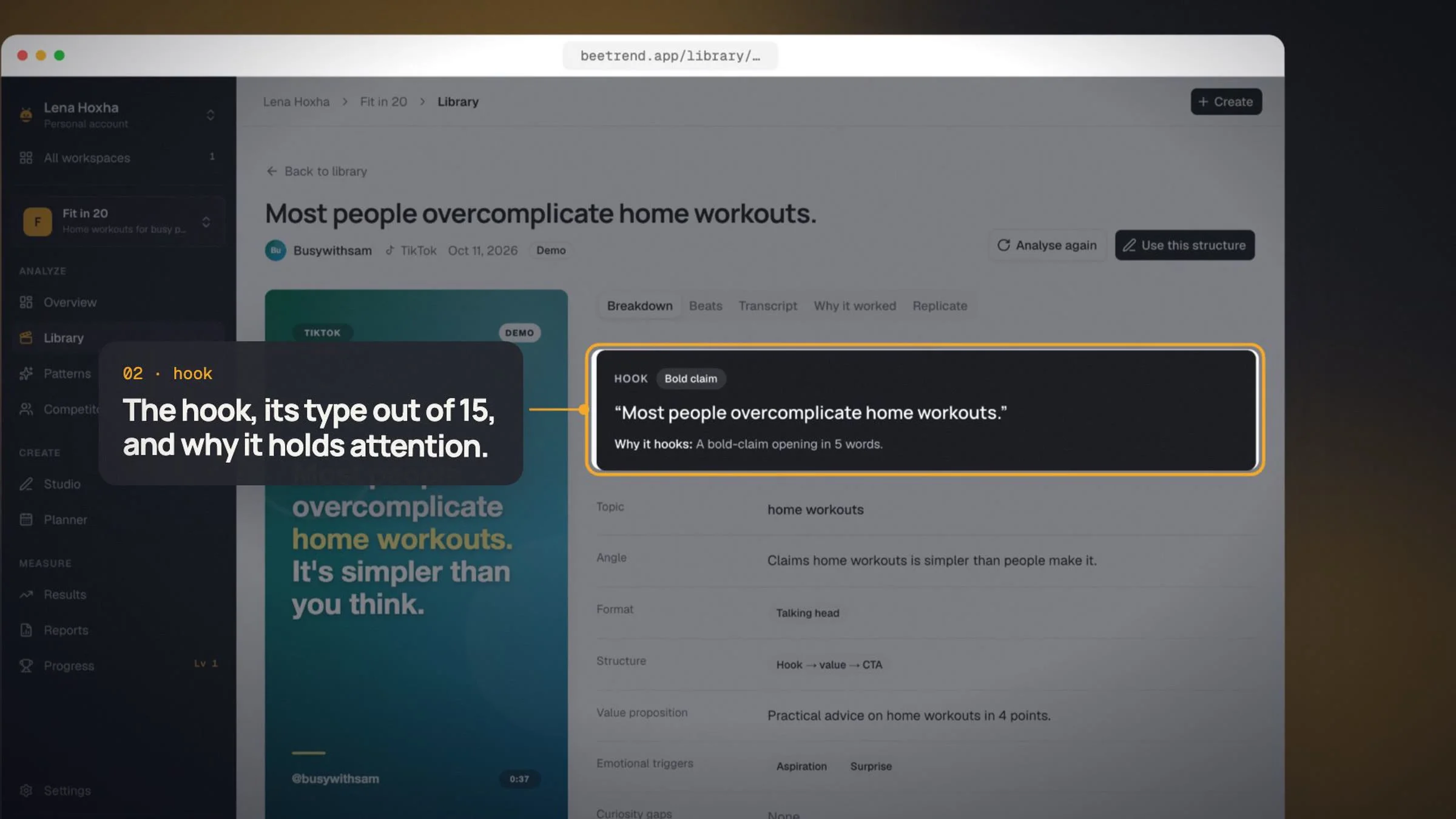This screenshot has height=819, width=1456.
Task: Click the Demo badge beside the date
Action: [x=551, y=251]
